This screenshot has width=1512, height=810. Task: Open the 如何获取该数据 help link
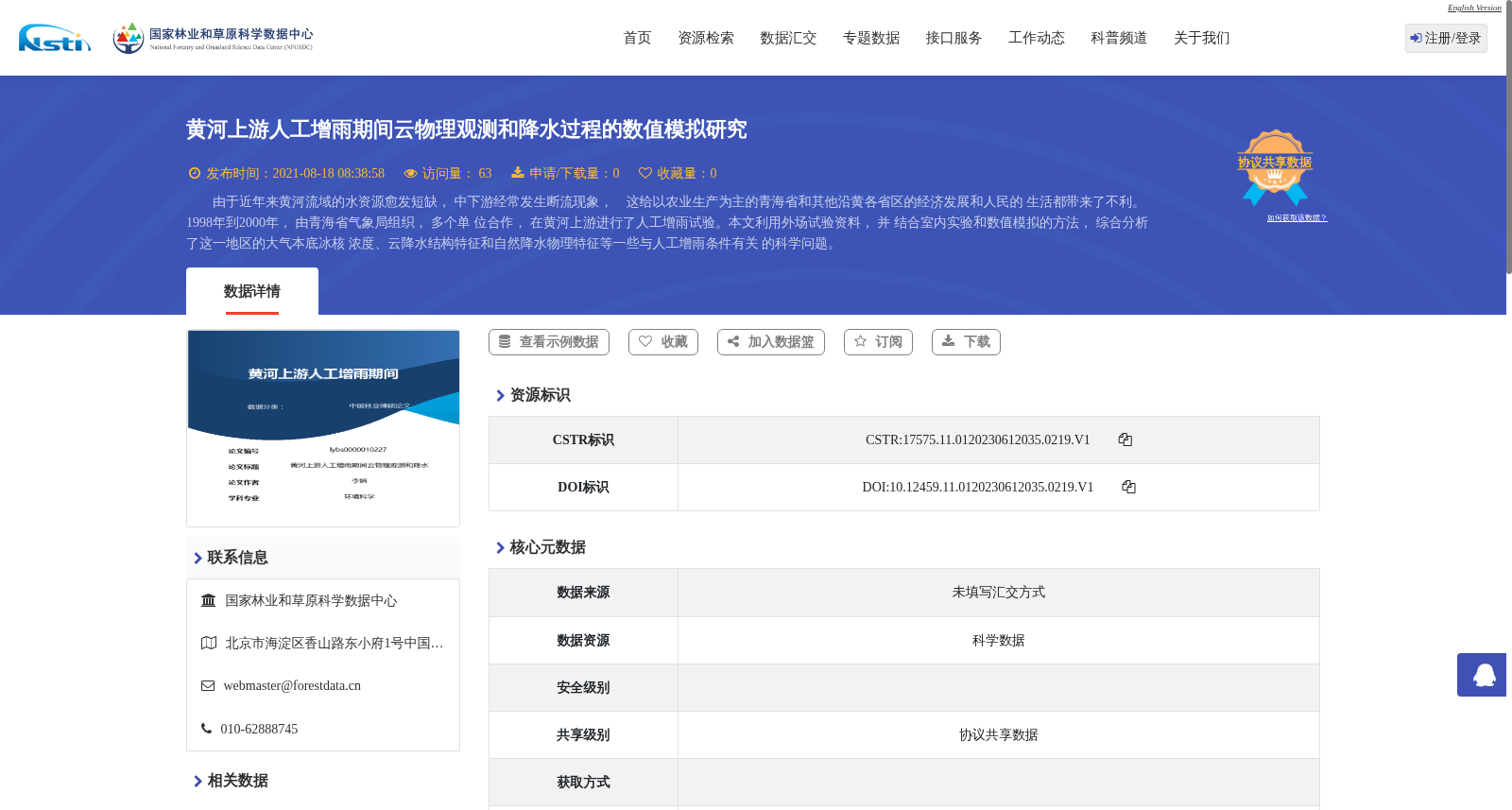[x=1297, y=218]
